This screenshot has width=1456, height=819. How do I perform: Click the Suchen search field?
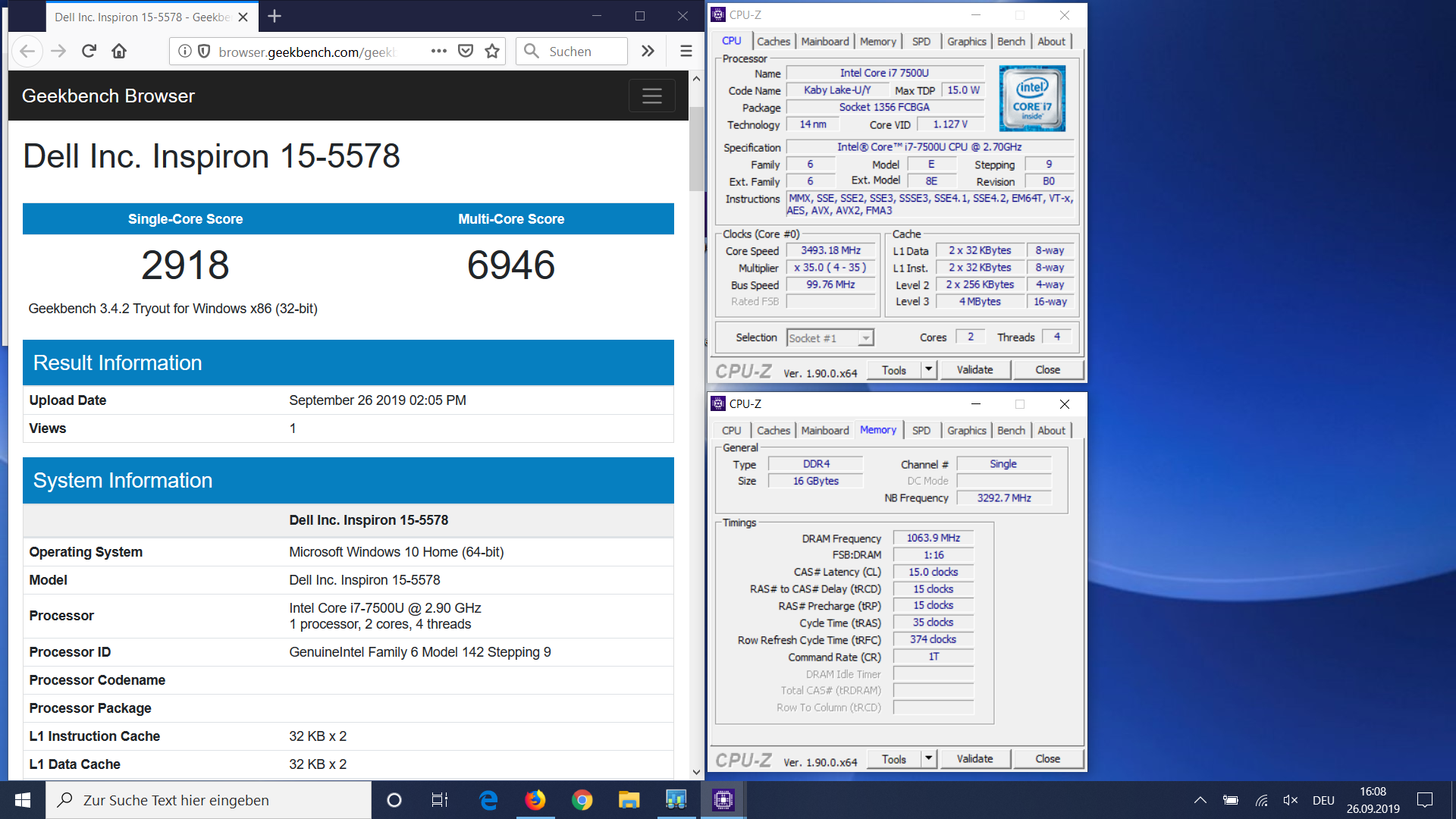[572, 51]
